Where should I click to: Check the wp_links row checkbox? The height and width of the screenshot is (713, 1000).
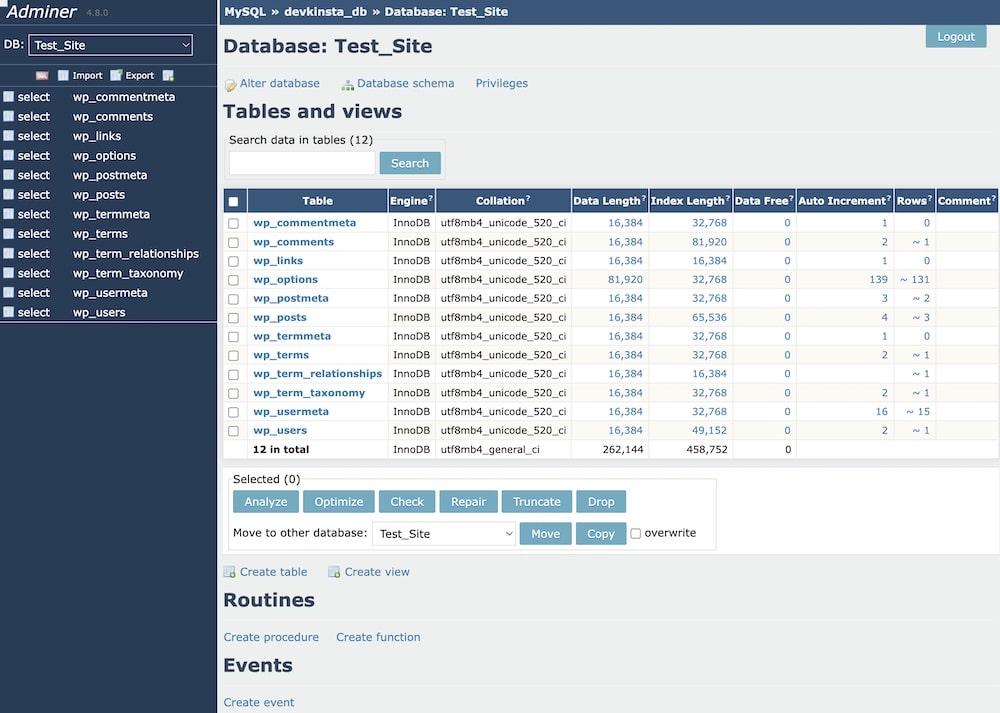pyautogui.click(x=233, y=261)
